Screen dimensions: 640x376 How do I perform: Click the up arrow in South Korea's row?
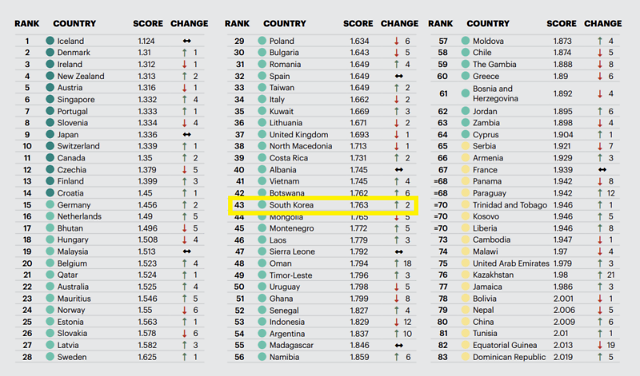(396, 205)
